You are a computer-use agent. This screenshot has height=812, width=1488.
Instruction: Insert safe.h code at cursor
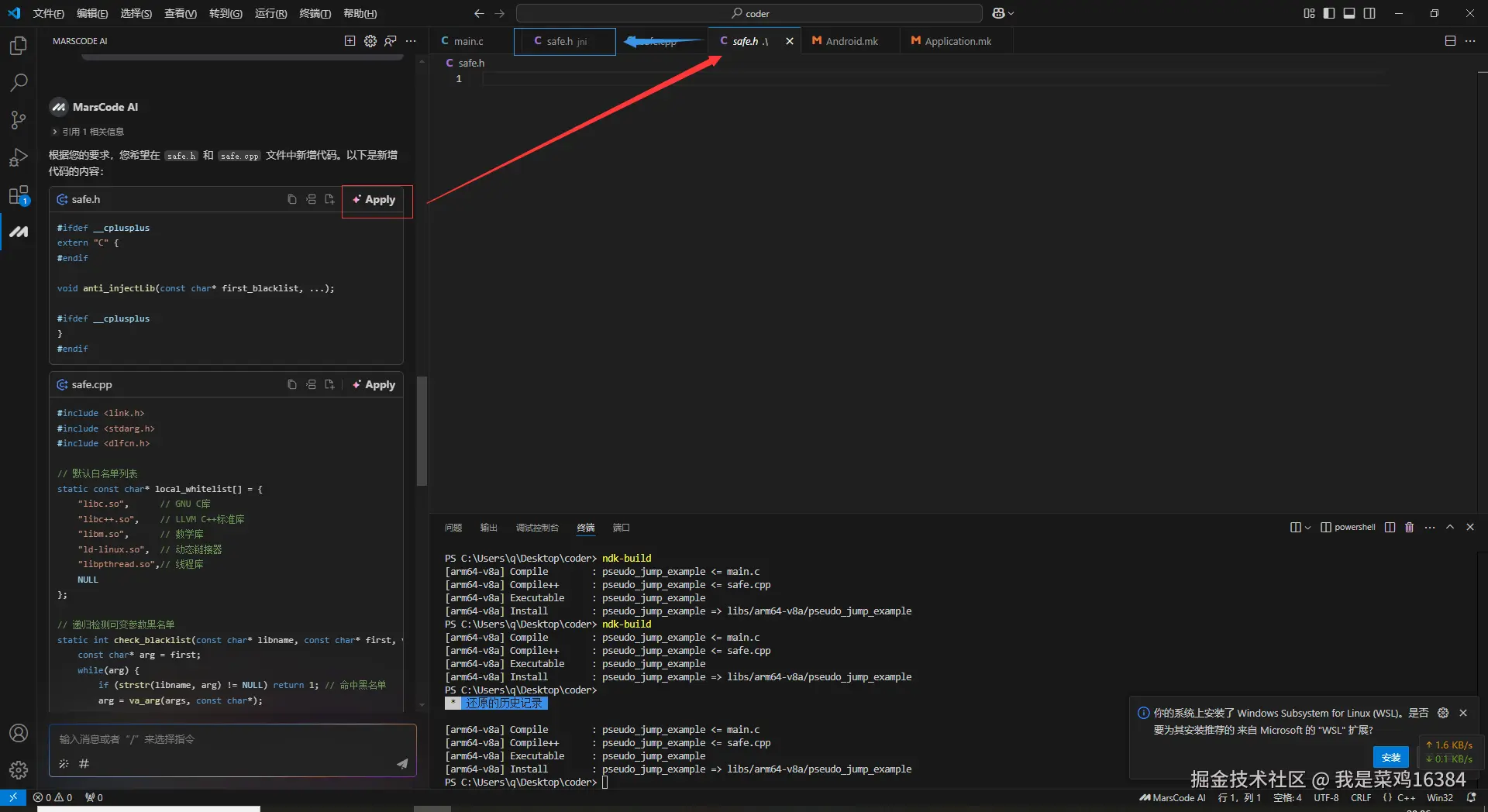(x=311, y=199)
